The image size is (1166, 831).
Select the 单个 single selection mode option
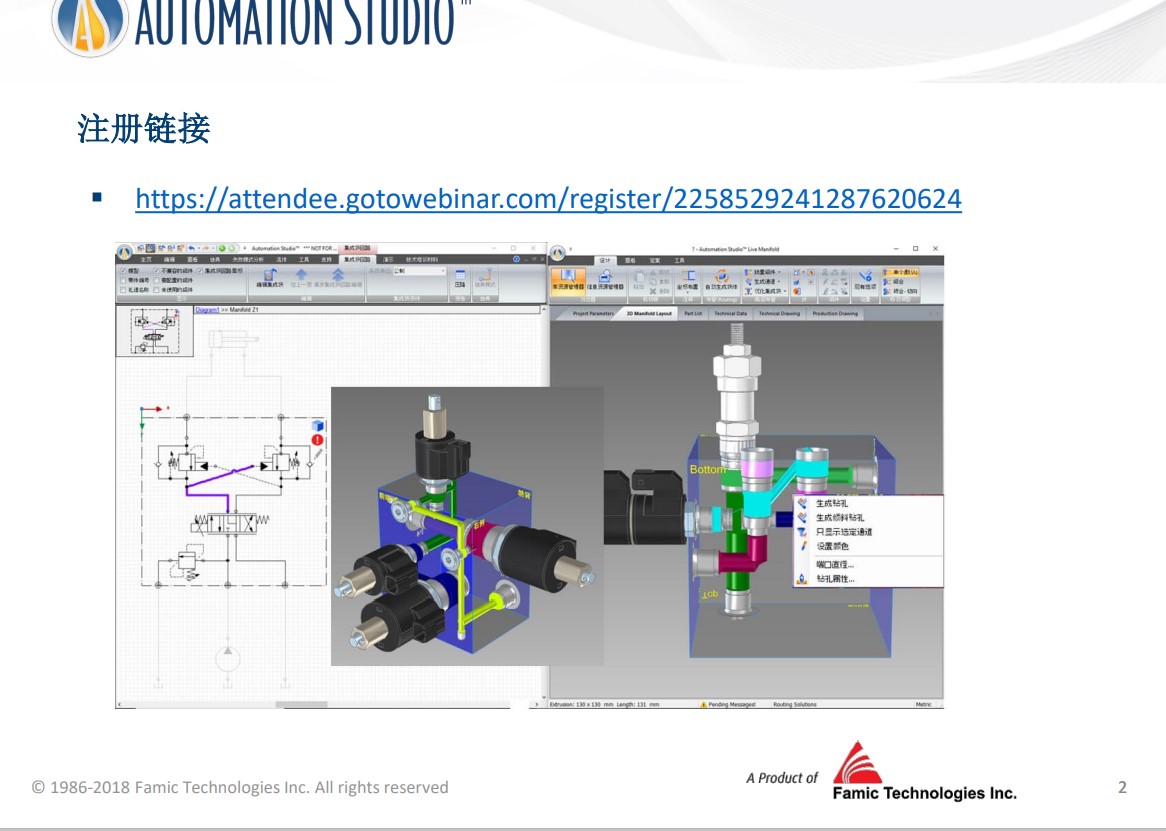[901, 272]
